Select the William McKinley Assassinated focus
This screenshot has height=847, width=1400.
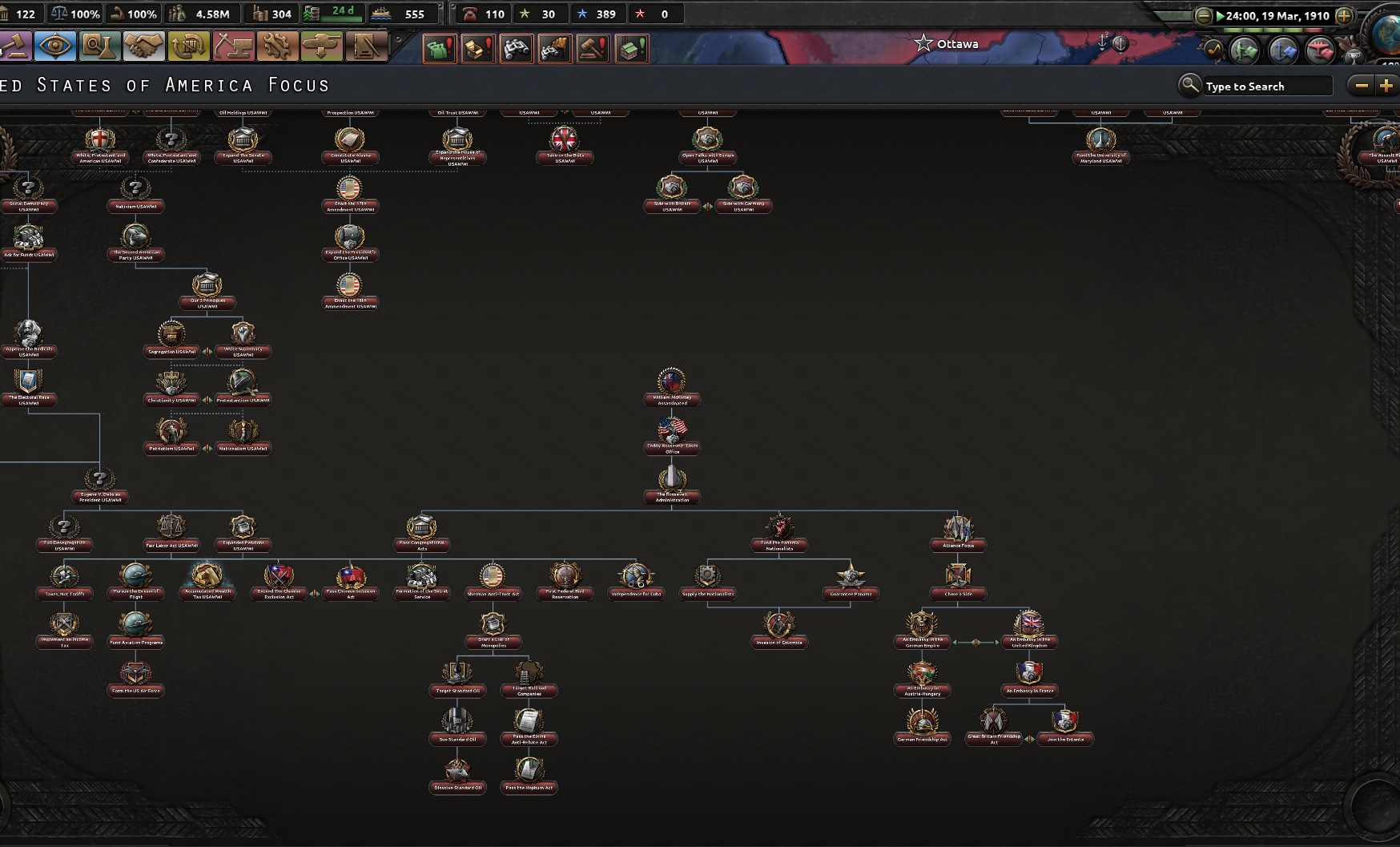coord(672,387)
